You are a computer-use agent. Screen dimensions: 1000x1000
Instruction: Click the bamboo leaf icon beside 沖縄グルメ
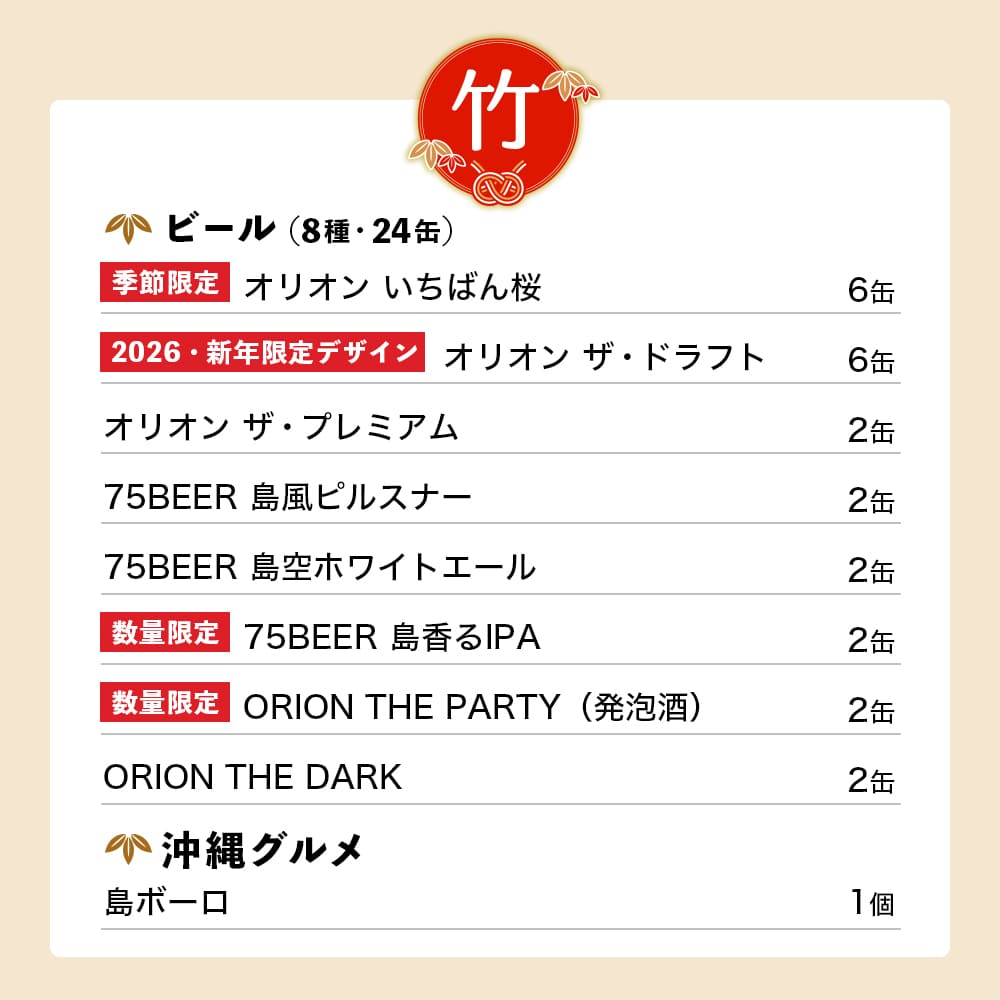[128, 849]
